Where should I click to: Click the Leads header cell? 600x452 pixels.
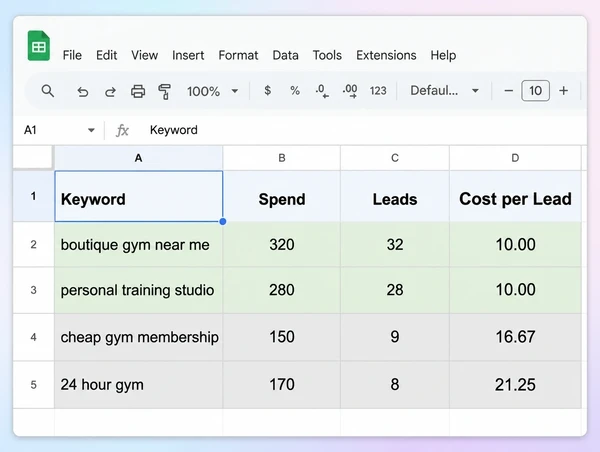tap(395, 196)
